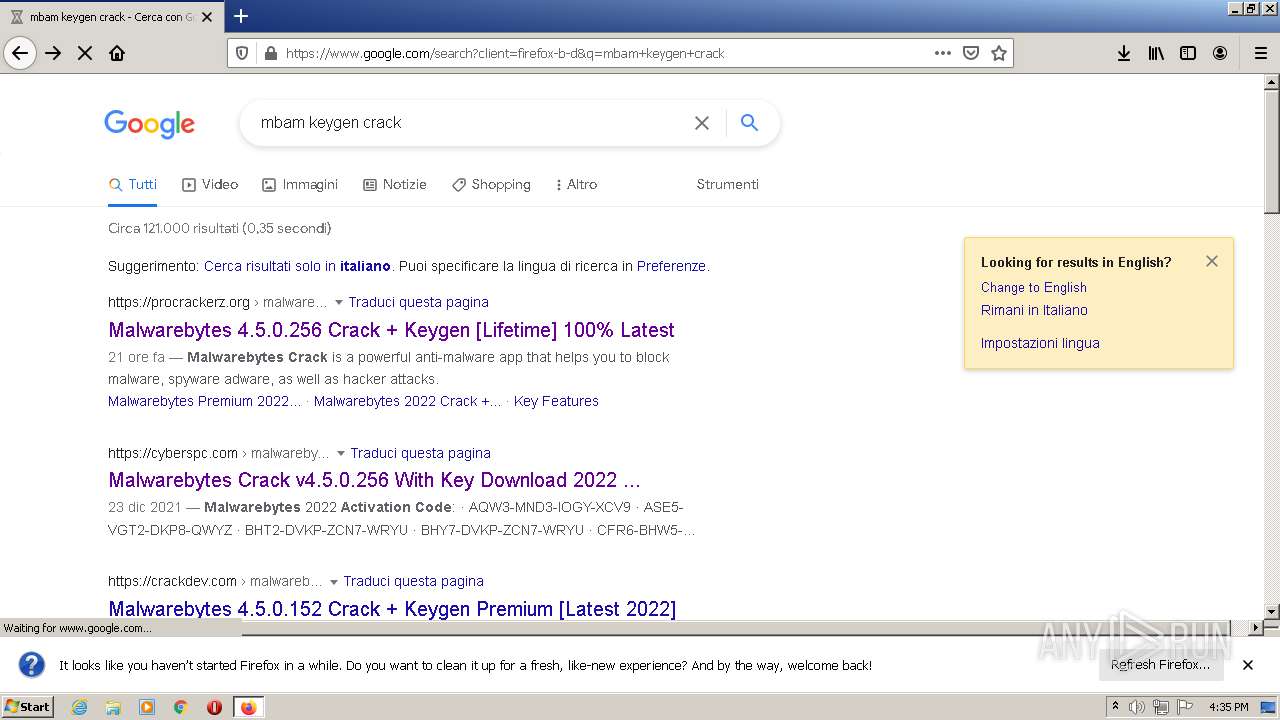Launch Chrome from the taskbar
This screenshot has width=1280, height=720.
tap(181, 707)
